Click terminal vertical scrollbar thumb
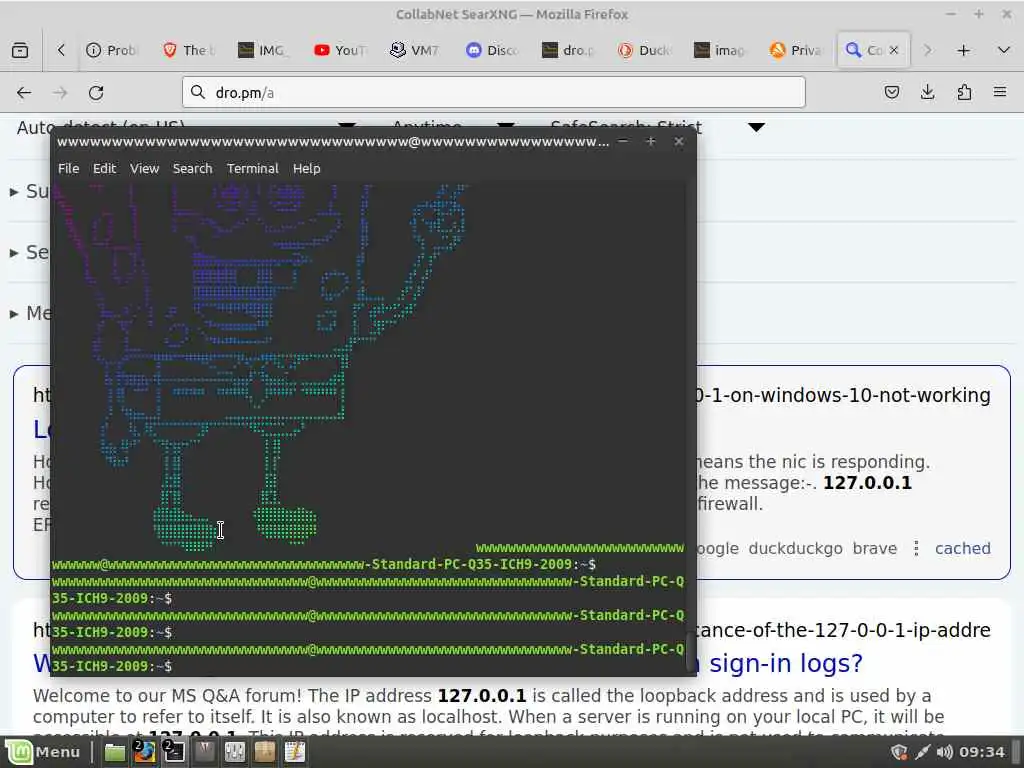 [690, 653]
